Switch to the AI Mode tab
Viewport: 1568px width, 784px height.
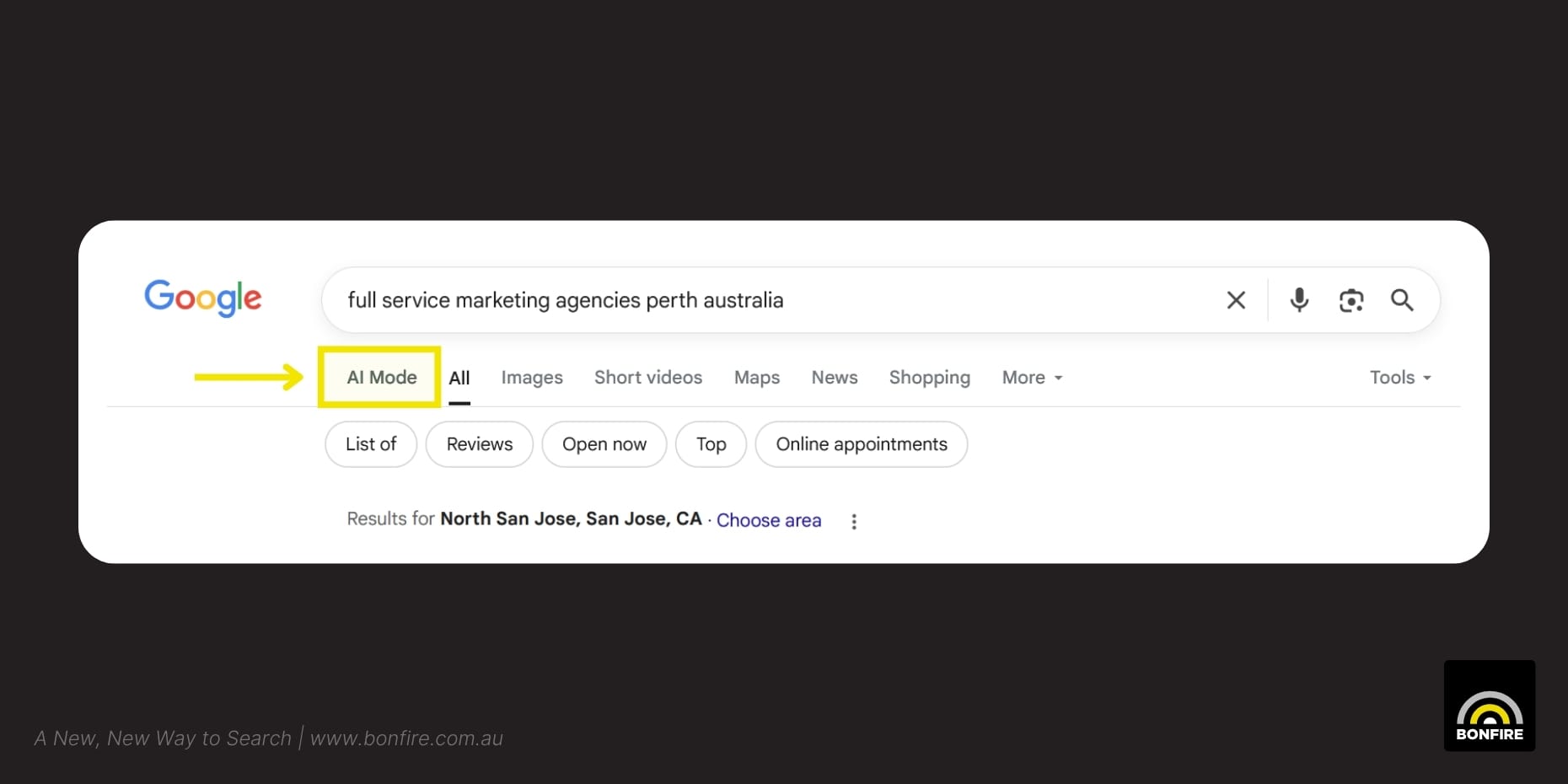click(x=381, y=378)
